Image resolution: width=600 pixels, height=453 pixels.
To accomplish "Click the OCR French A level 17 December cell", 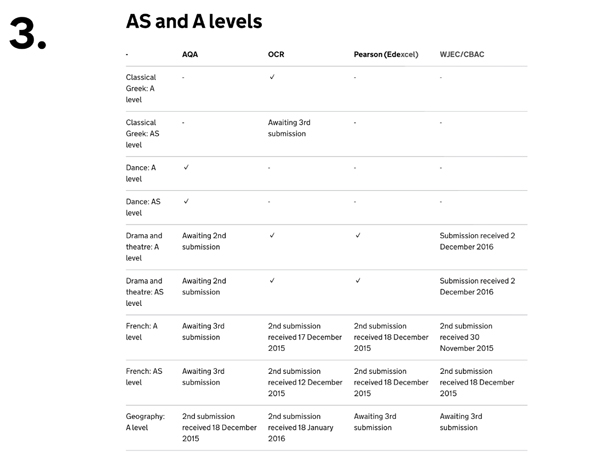I will [x=305, y=337].
